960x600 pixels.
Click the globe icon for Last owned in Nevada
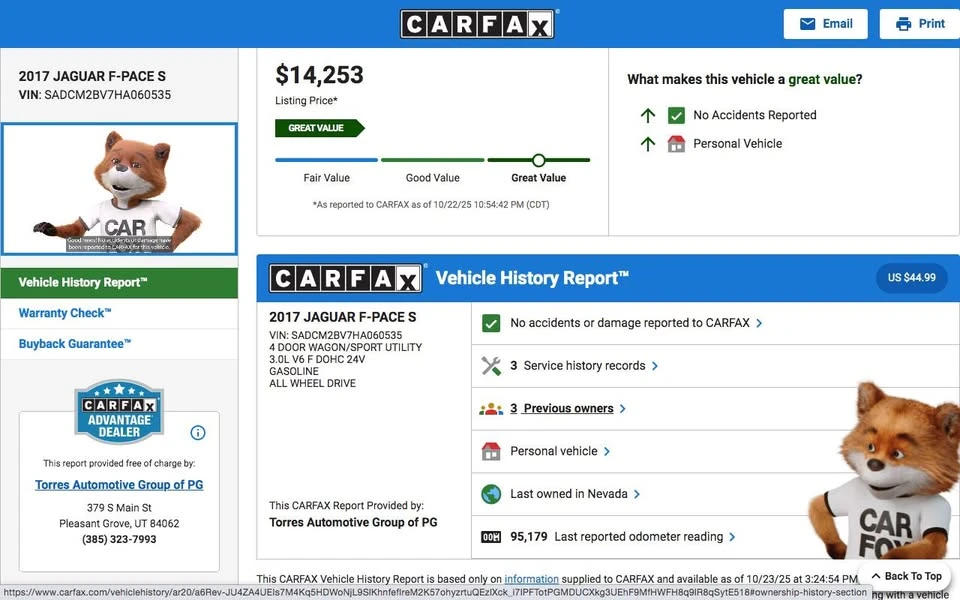click(491, 494)
